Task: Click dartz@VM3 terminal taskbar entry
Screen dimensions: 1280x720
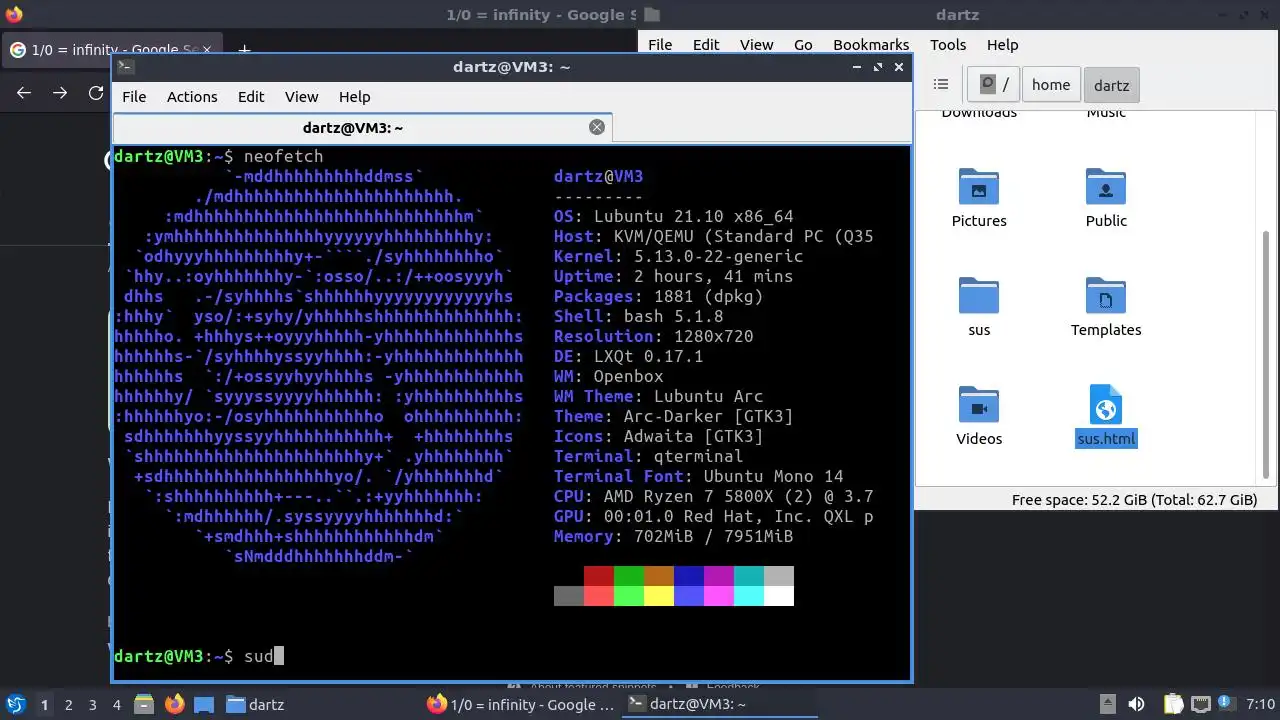Action: [721, 704]
